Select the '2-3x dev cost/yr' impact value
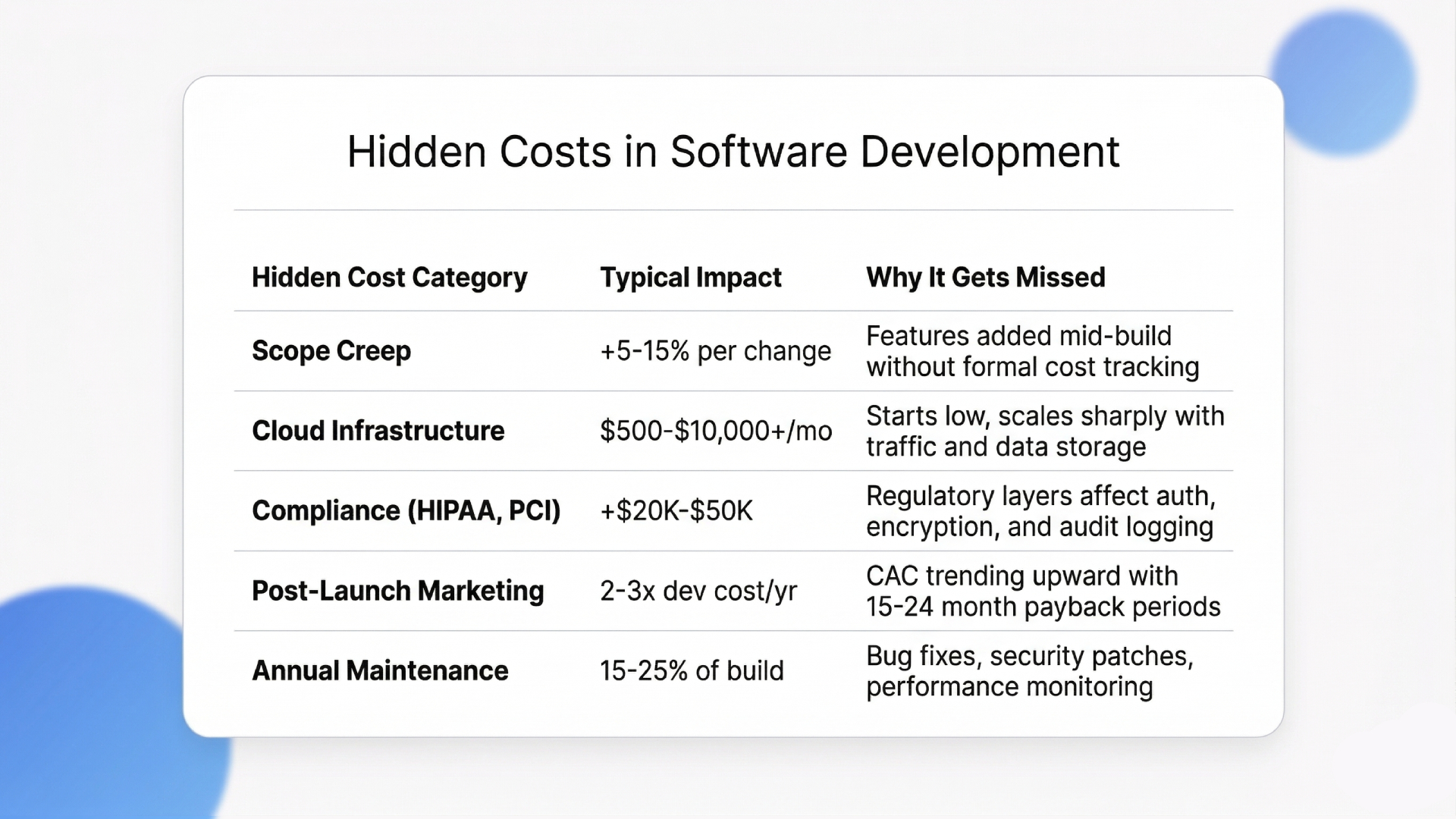 point(695,591)
